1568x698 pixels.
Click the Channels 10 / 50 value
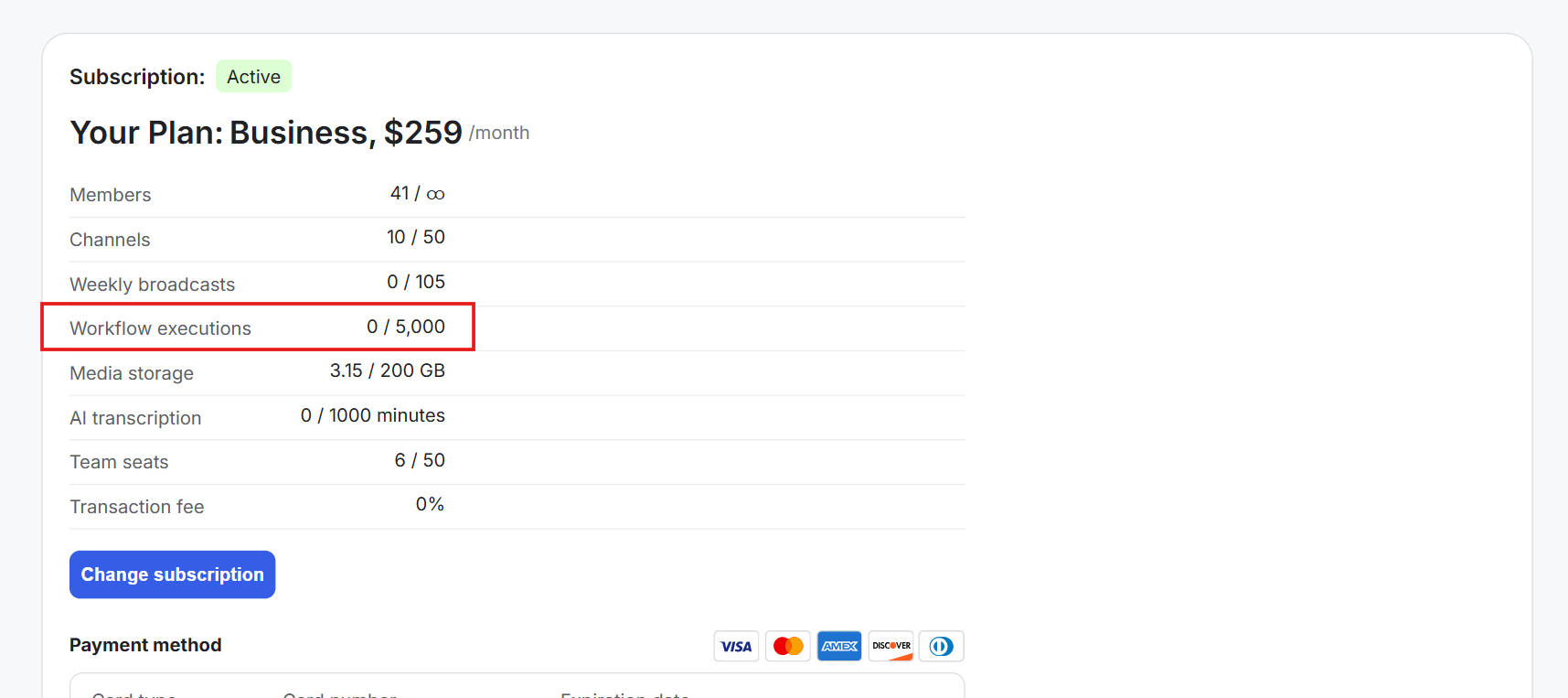pos(416,237)
